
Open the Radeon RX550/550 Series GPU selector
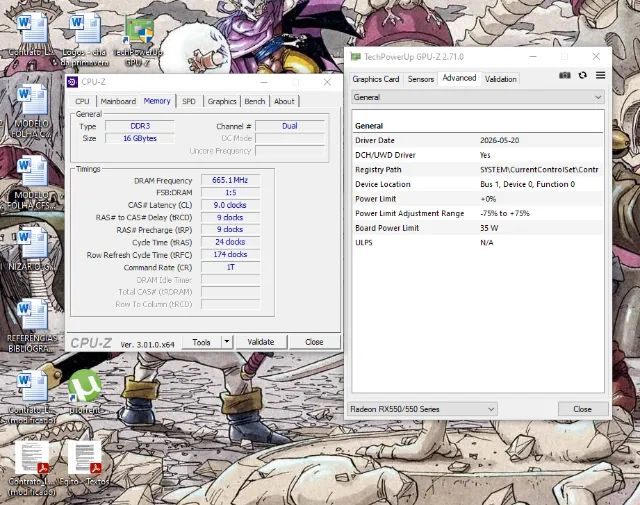click(422, 409)
